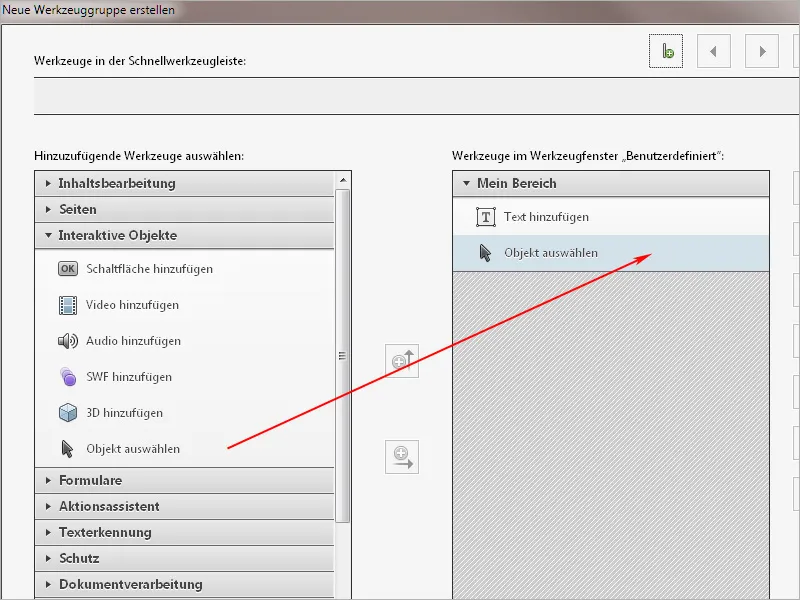Click the arrow cursor icon in Mein Bereich
Viewport: 800px width, 600px height.
point(485,253)
